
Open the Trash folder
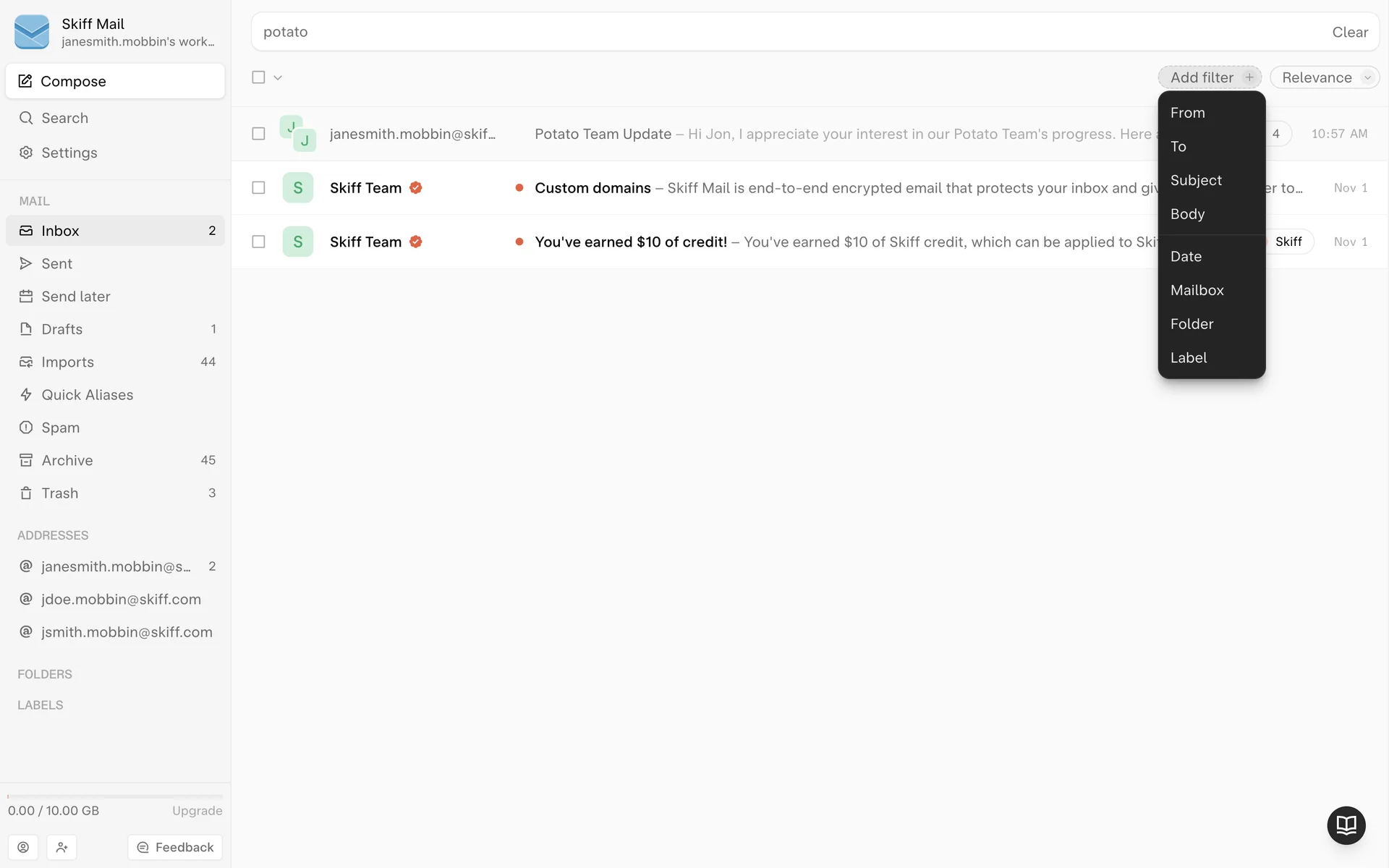pyautogui.click(x=59, y=493)
